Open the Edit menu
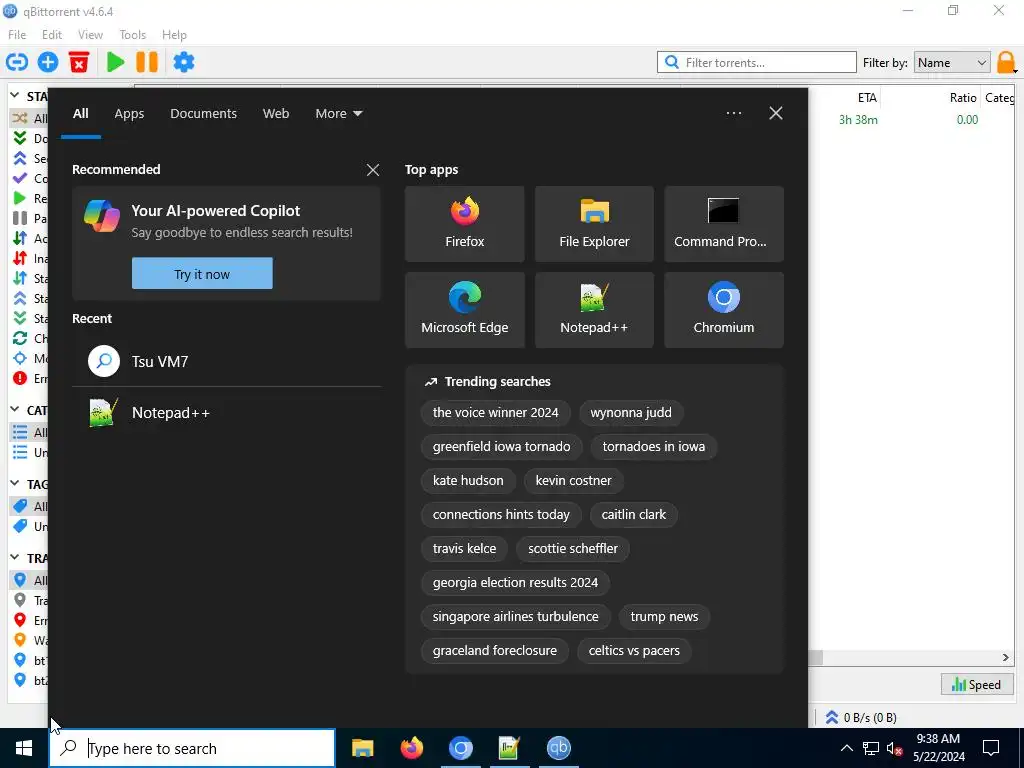Image resolution: width=1024 pixels, height=768 pixels. point(52,35)
